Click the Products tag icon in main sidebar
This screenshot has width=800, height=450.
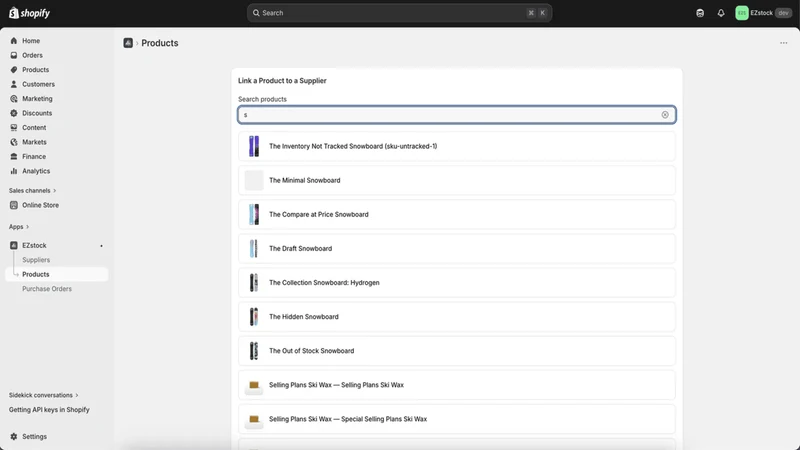[x=14, y=70]
